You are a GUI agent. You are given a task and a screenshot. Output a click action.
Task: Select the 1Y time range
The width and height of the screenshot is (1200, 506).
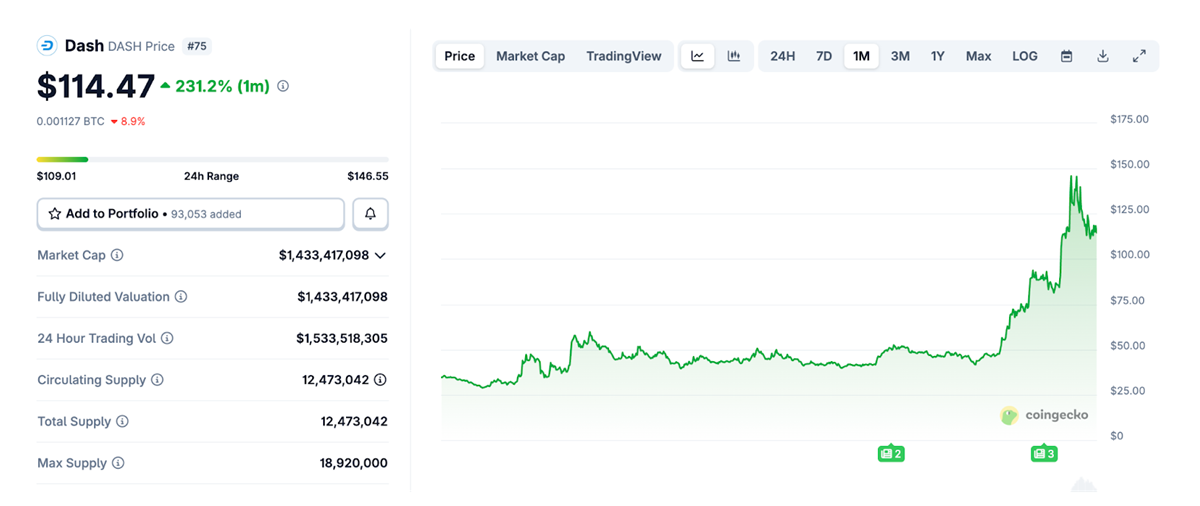pos(937,56)
